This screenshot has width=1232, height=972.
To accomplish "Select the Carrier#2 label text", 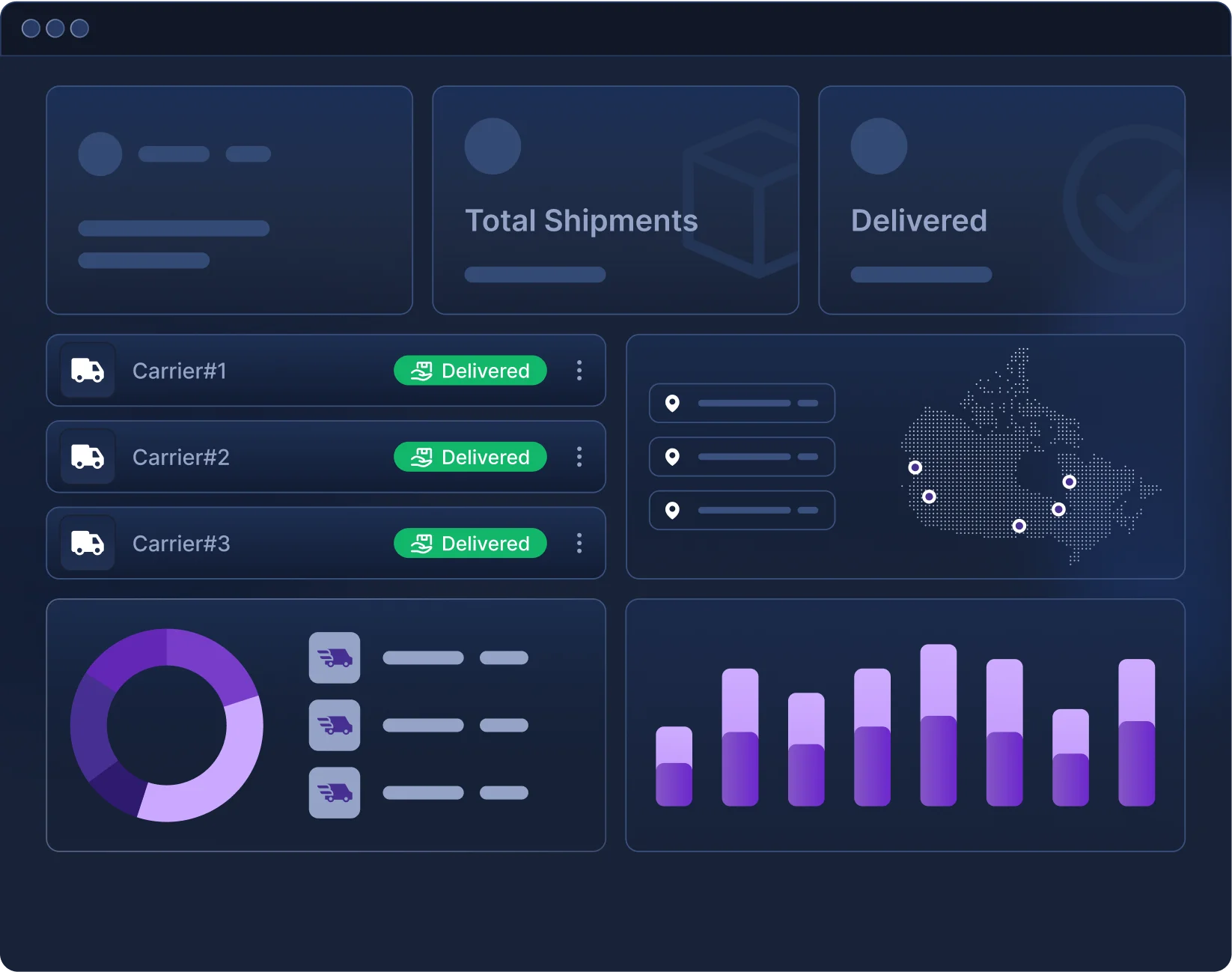I will tap(181, 457).
